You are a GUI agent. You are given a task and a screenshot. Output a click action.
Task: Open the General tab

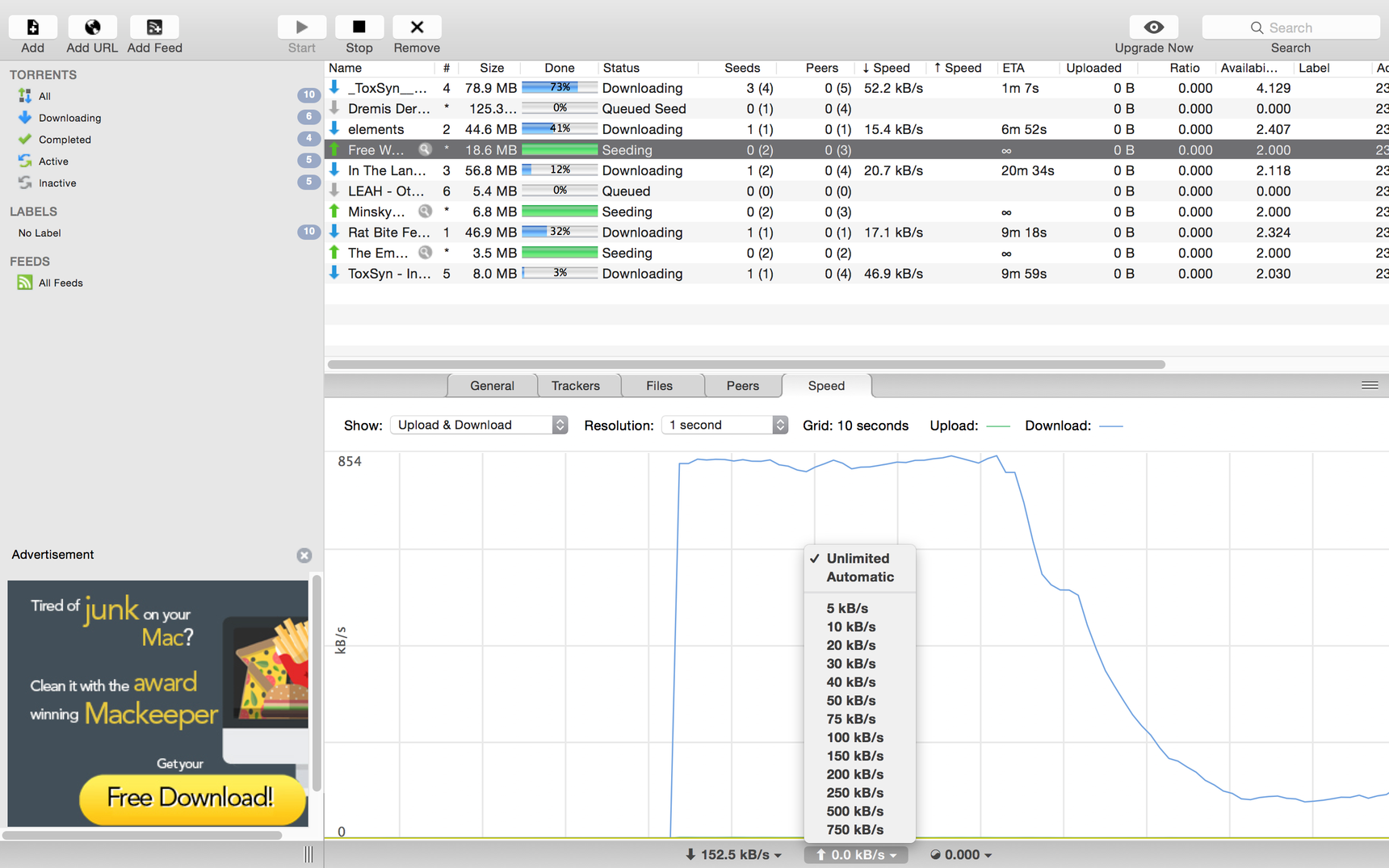[492, 386]
